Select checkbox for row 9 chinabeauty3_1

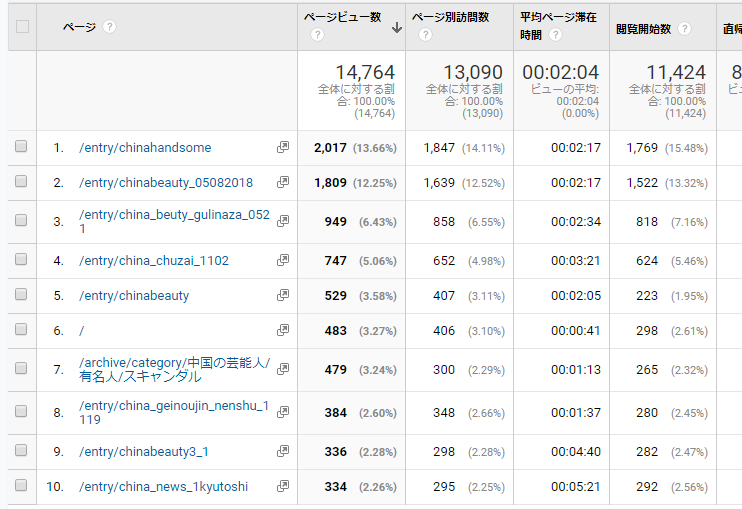(21, 450)
